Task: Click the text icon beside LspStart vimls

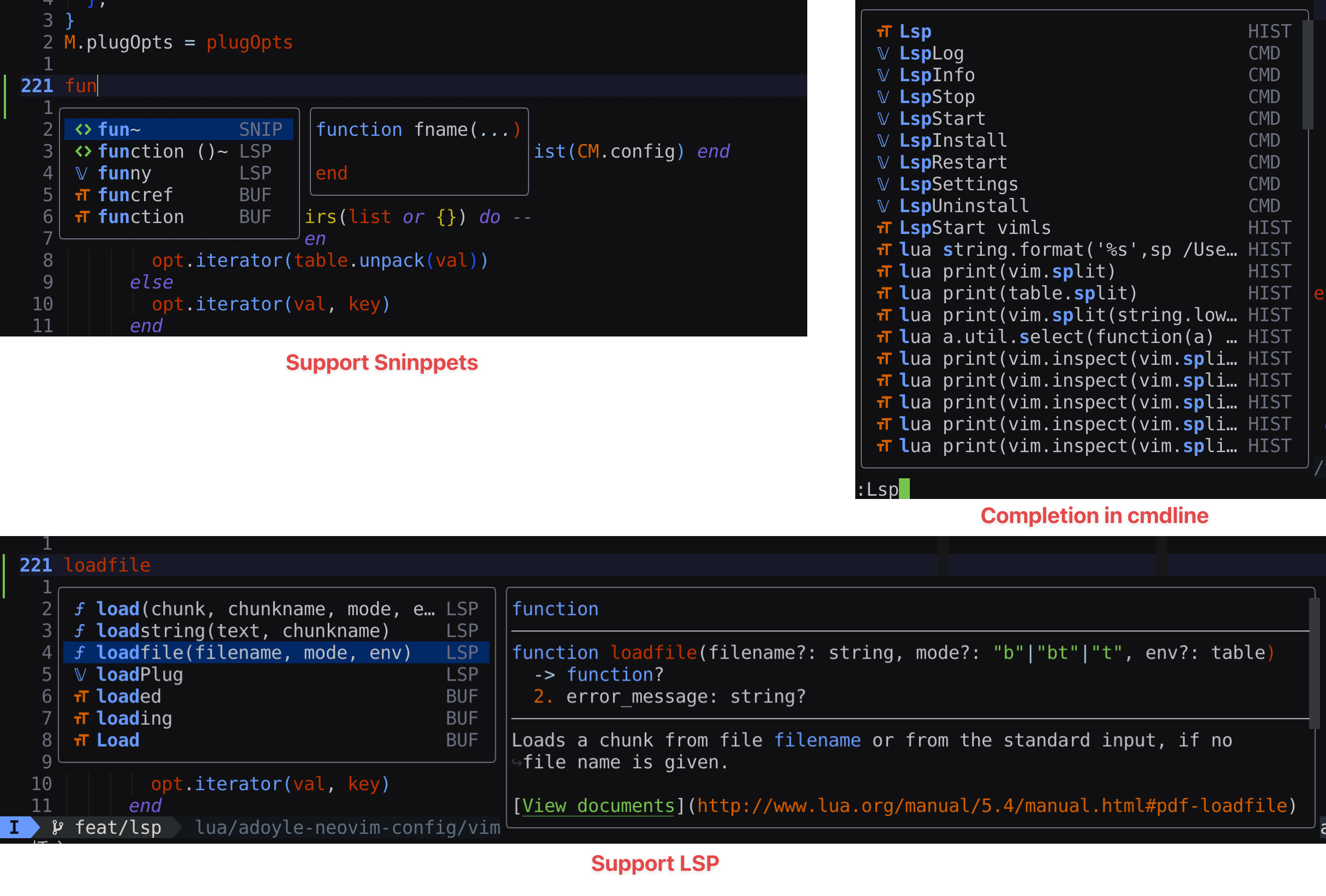Action: tap(884, 228)
